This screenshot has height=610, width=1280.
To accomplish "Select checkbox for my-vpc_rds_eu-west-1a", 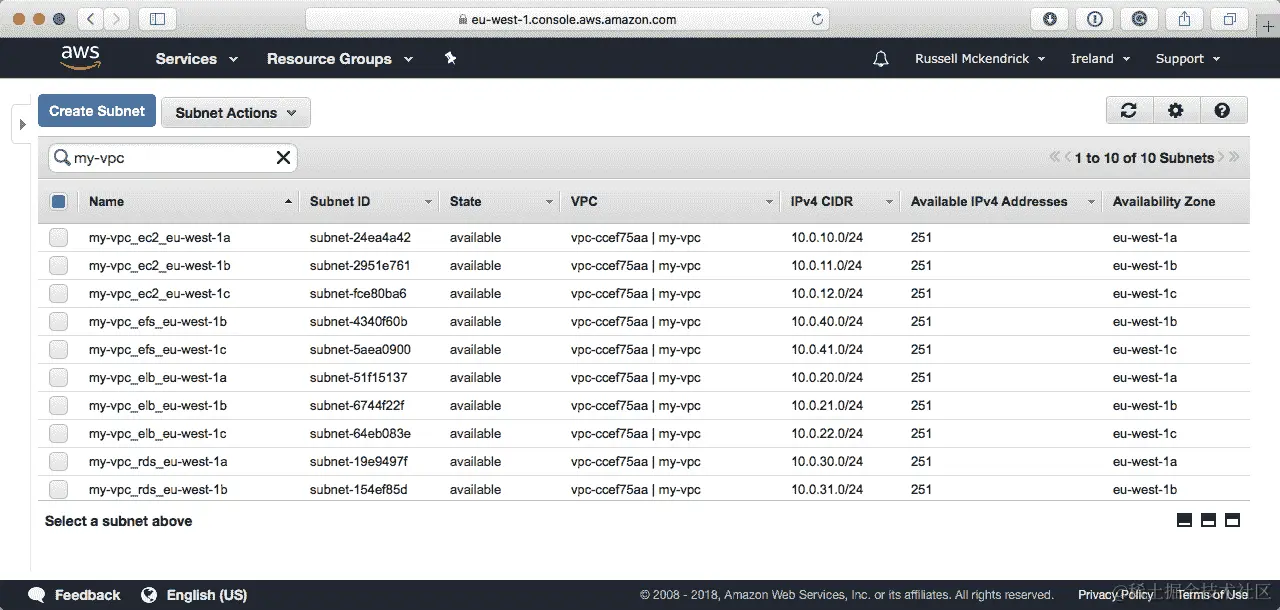I will (58, 462).
